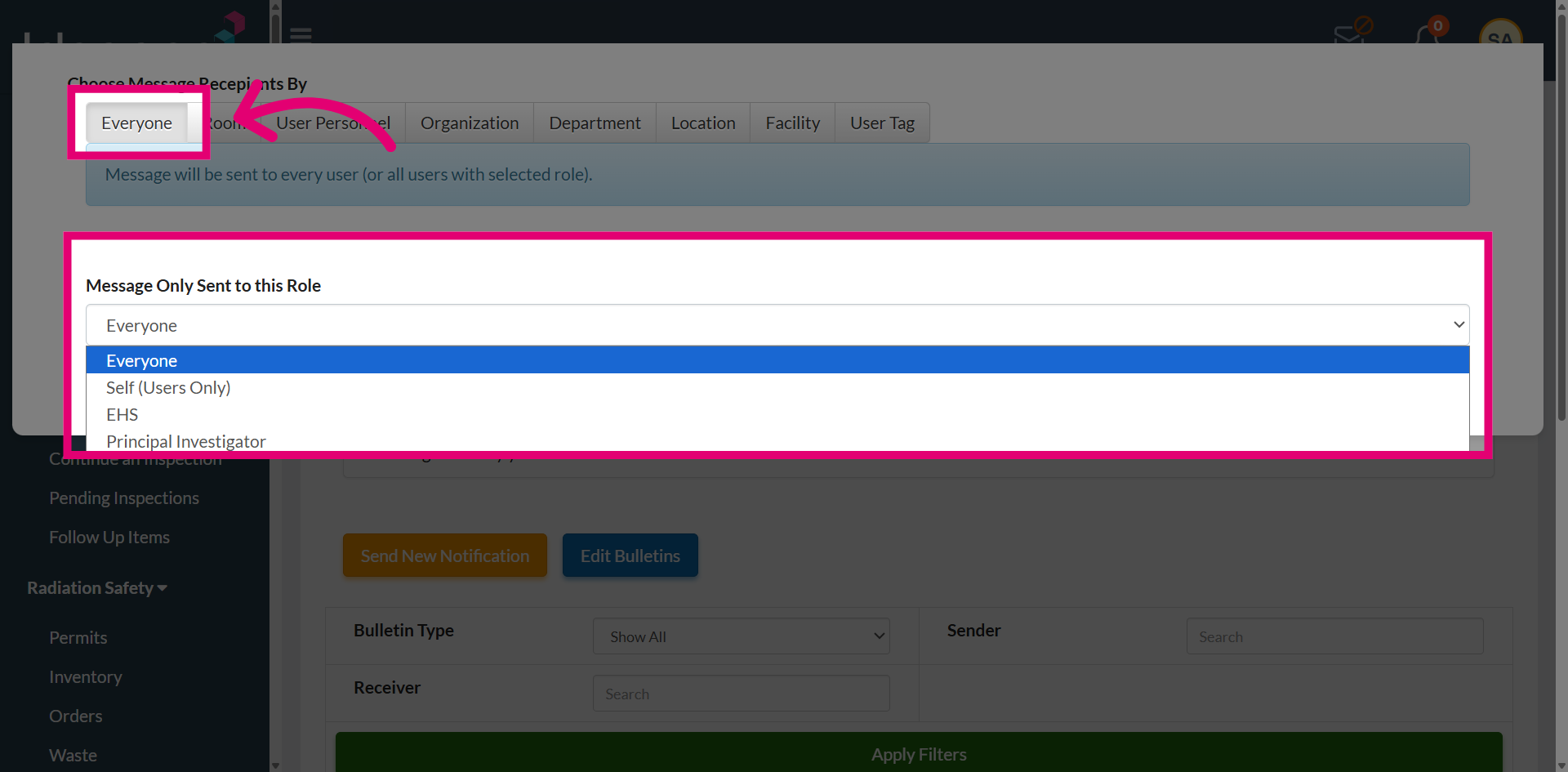The height and width of the screenshot is (772, 1568).
Task: Click the Apply Filters button
Action: [919, 752]
